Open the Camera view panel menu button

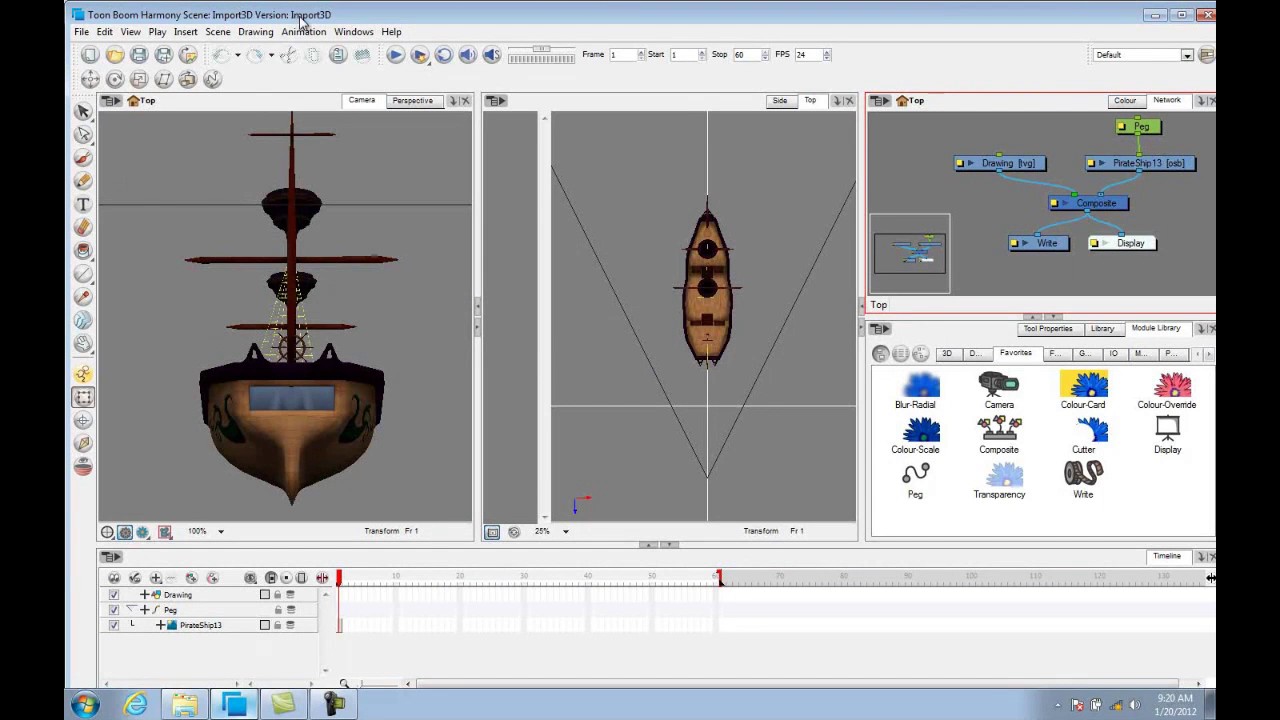tap(110, 101)
